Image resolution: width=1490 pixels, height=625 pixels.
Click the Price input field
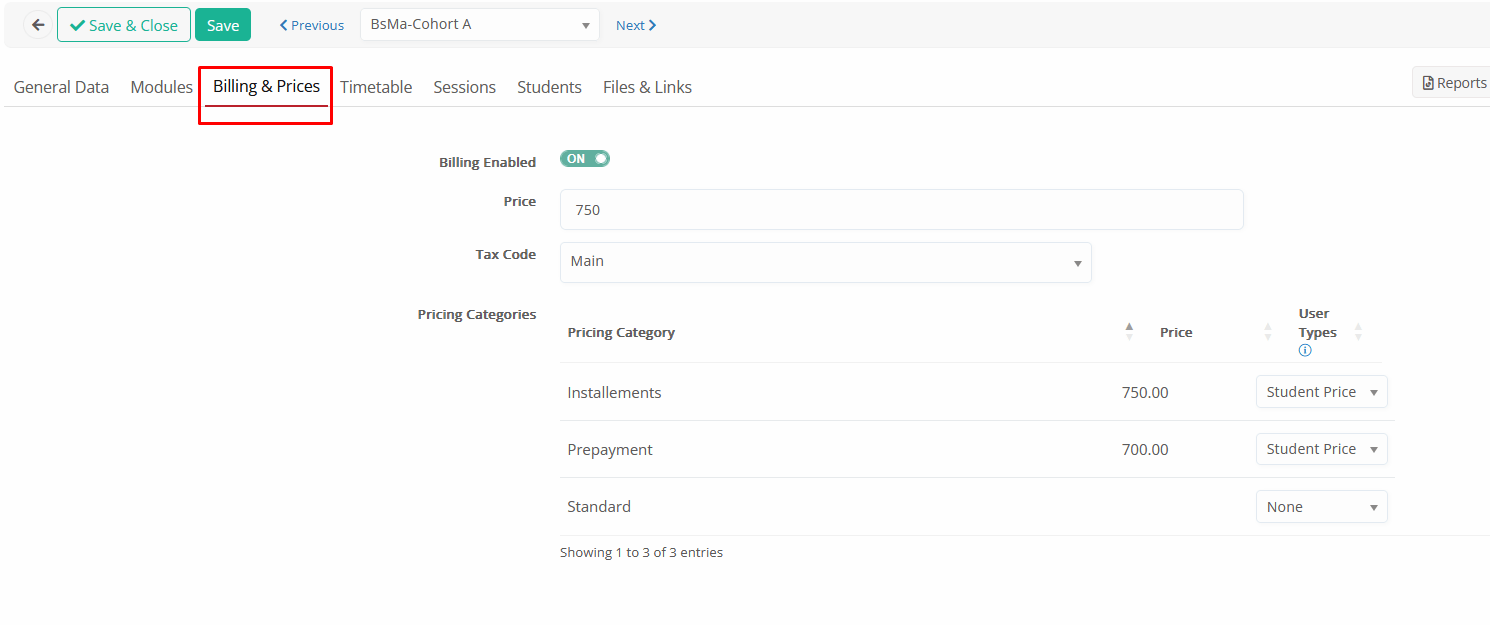[x=901, y=210]
